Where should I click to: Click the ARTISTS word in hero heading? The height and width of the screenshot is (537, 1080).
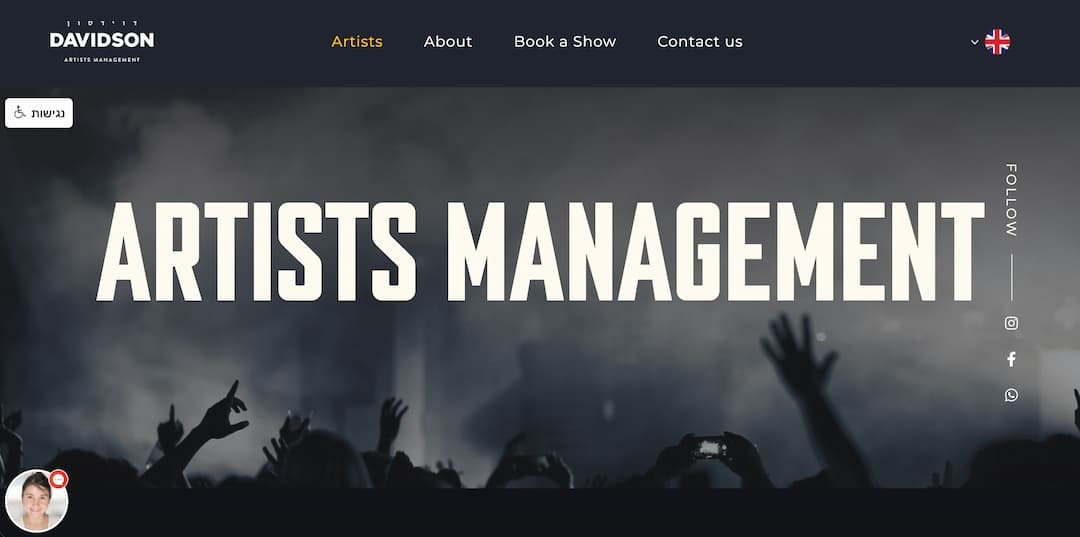[257, 251]
